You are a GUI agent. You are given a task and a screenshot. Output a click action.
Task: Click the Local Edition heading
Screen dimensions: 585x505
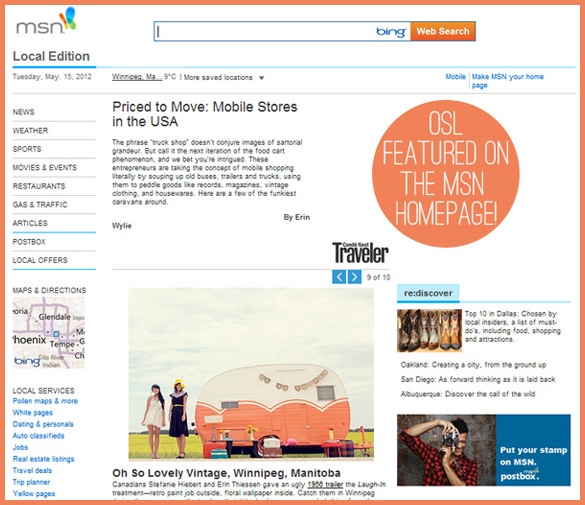51,56
